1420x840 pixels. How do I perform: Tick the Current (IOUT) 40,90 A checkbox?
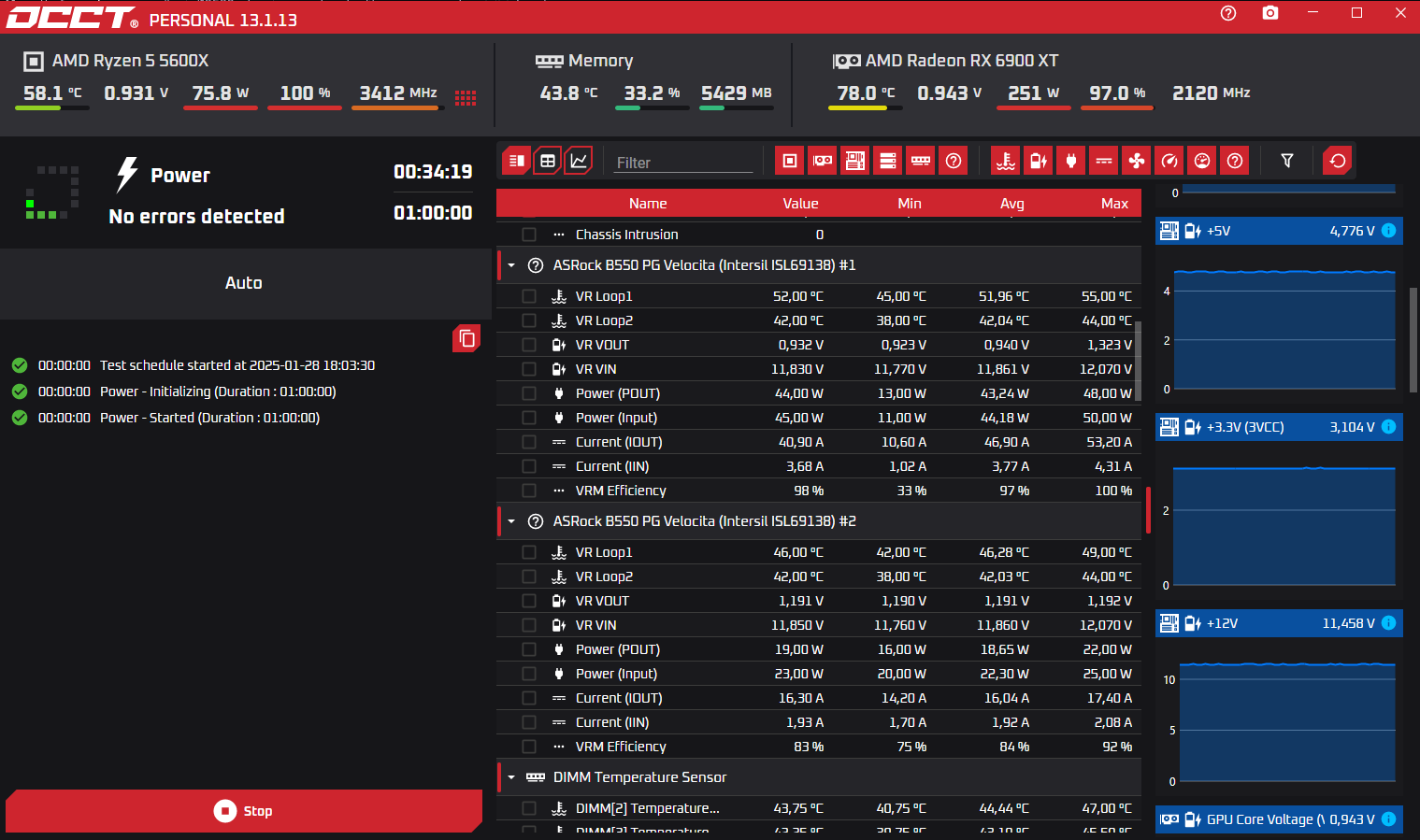529,442
